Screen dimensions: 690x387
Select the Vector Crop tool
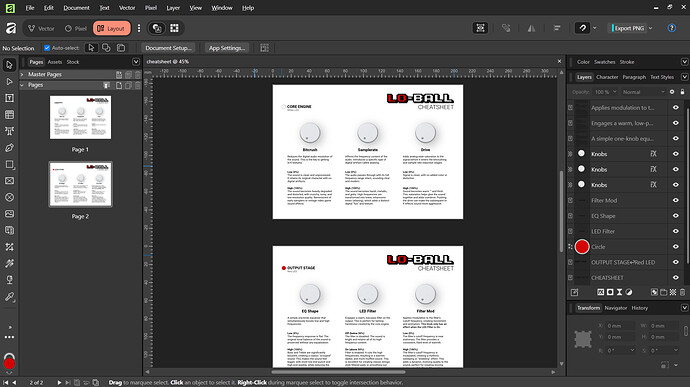(x=9, y=247)
